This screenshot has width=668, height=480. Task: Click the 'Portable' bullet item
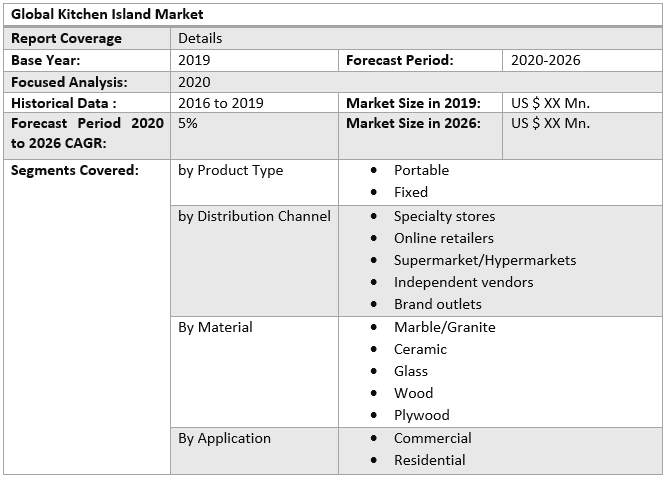coord(421,170)
